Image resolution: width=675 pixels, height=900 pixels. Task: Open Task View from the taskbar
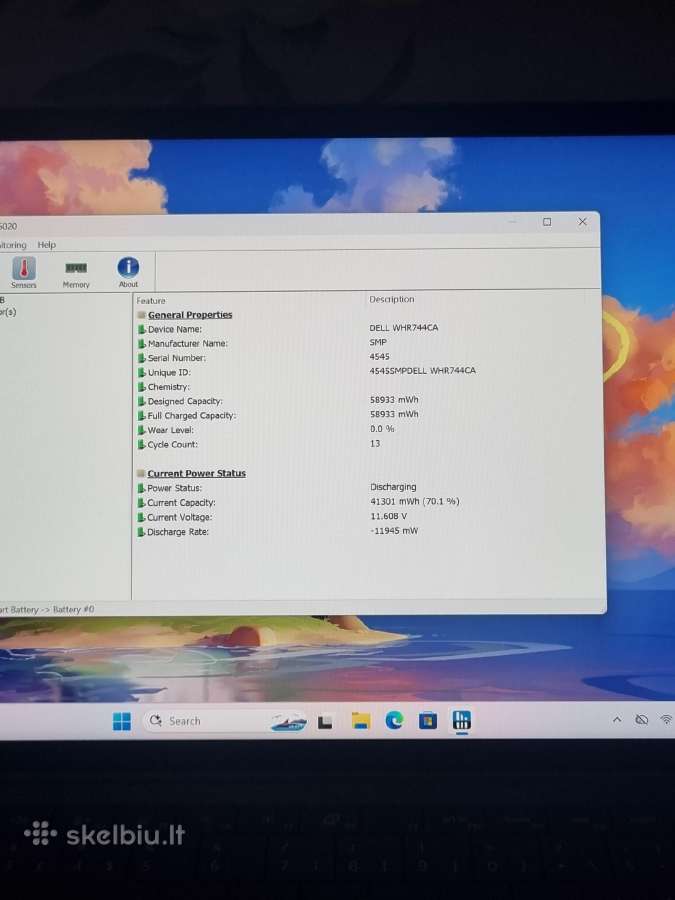coord(325,721)
